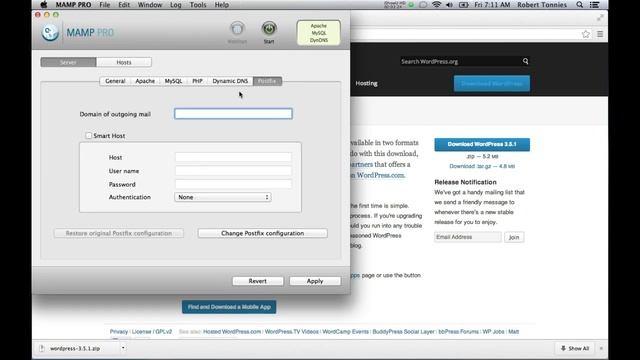The width and height of the screenshot is (640, 360).
Task: Open the Edit menu
Action: [124, 5]
